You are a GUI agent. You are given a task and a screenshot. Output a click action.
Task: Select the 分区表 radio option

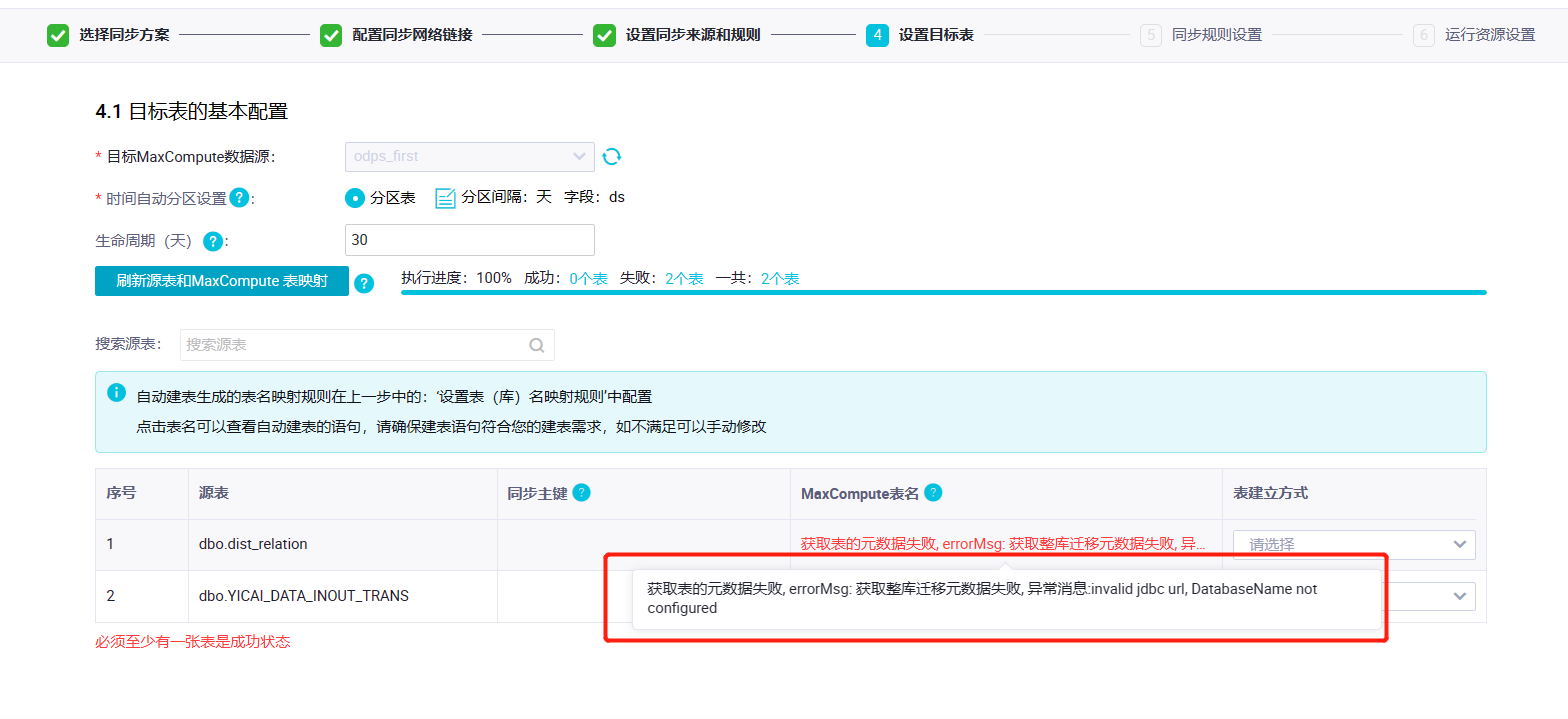[x=355, y=198]
